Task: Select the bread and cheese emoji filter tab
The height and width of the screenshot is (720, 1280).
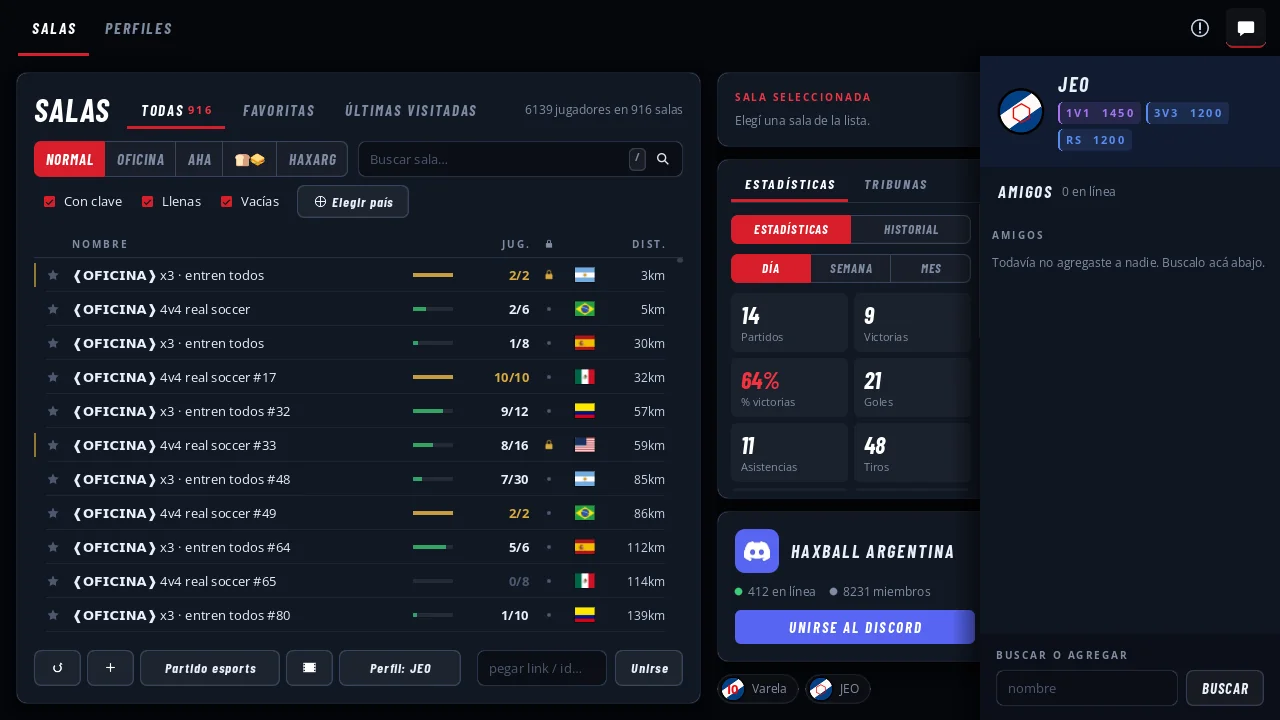Action: [249, 159]
